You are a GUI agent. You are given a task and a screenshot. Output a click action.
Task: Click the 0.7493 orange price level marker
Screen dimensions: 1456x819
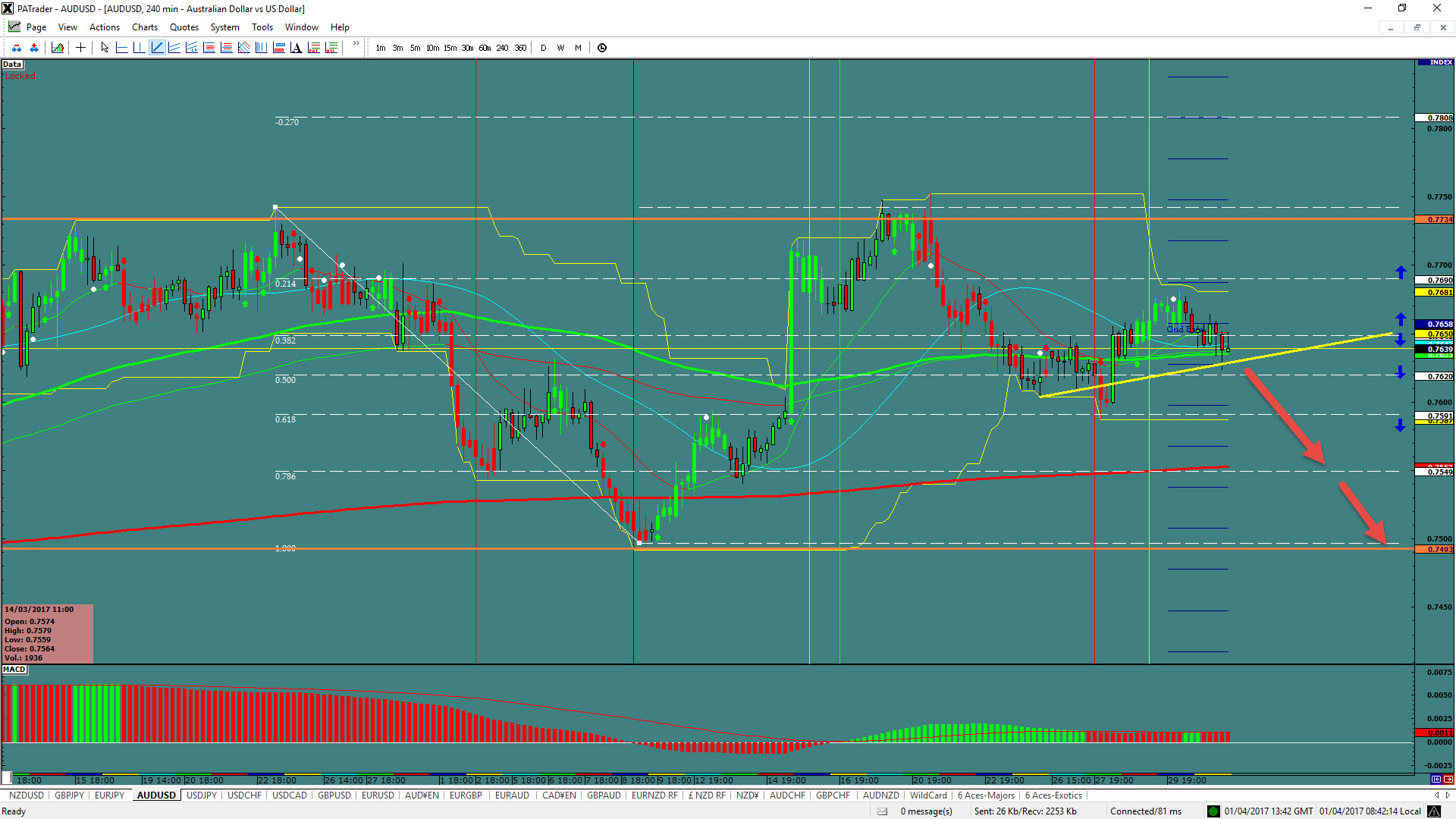coord(1435,549)
